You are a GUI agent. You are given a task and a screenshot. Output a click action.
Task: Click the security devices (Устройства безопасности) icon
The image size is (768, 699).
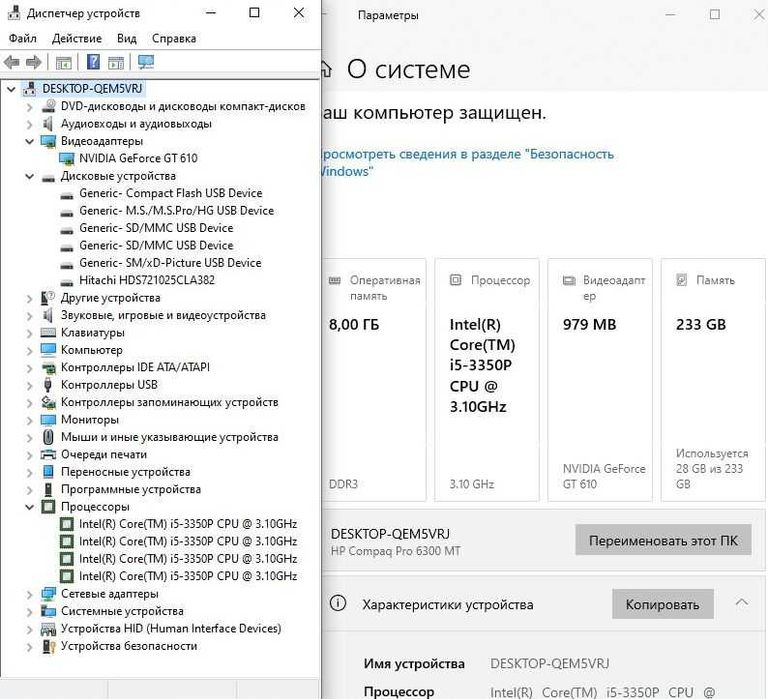click(x=48, y=646)
